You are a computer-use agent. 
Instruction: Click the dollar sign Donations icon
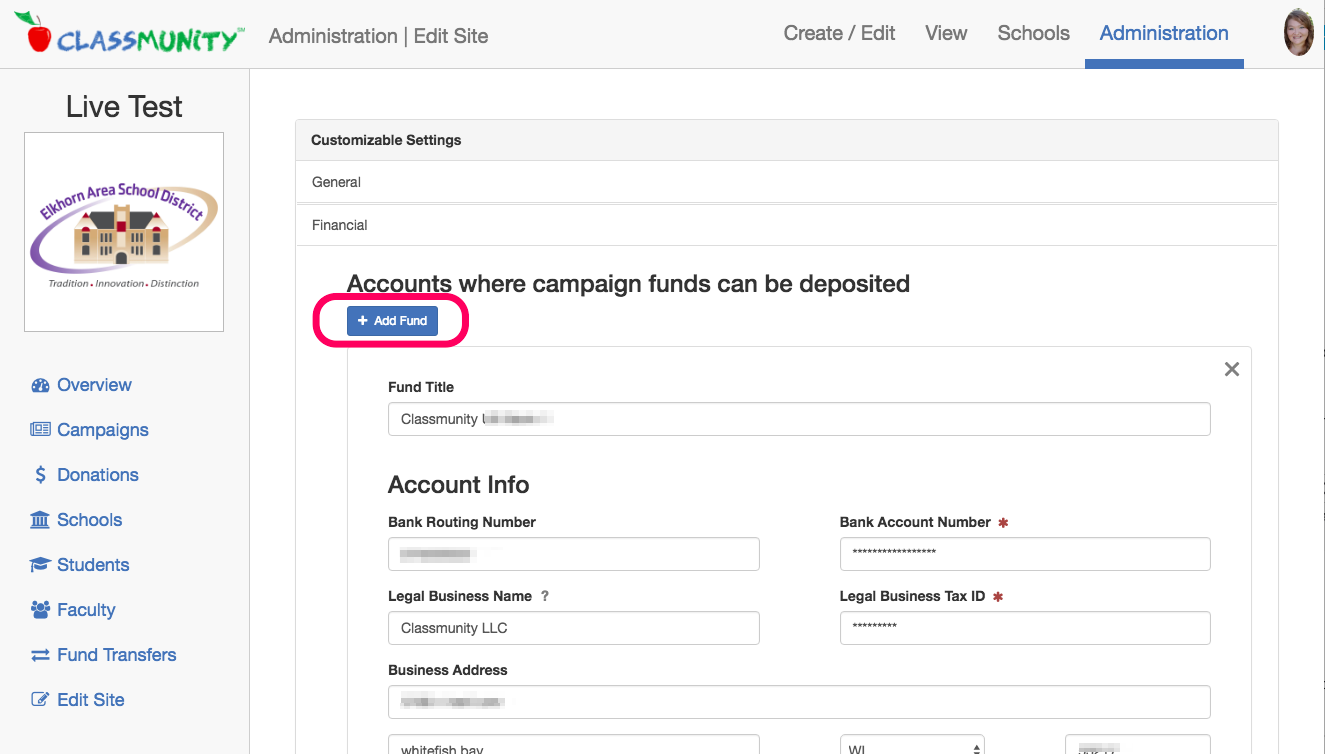[x=41, y=474]
